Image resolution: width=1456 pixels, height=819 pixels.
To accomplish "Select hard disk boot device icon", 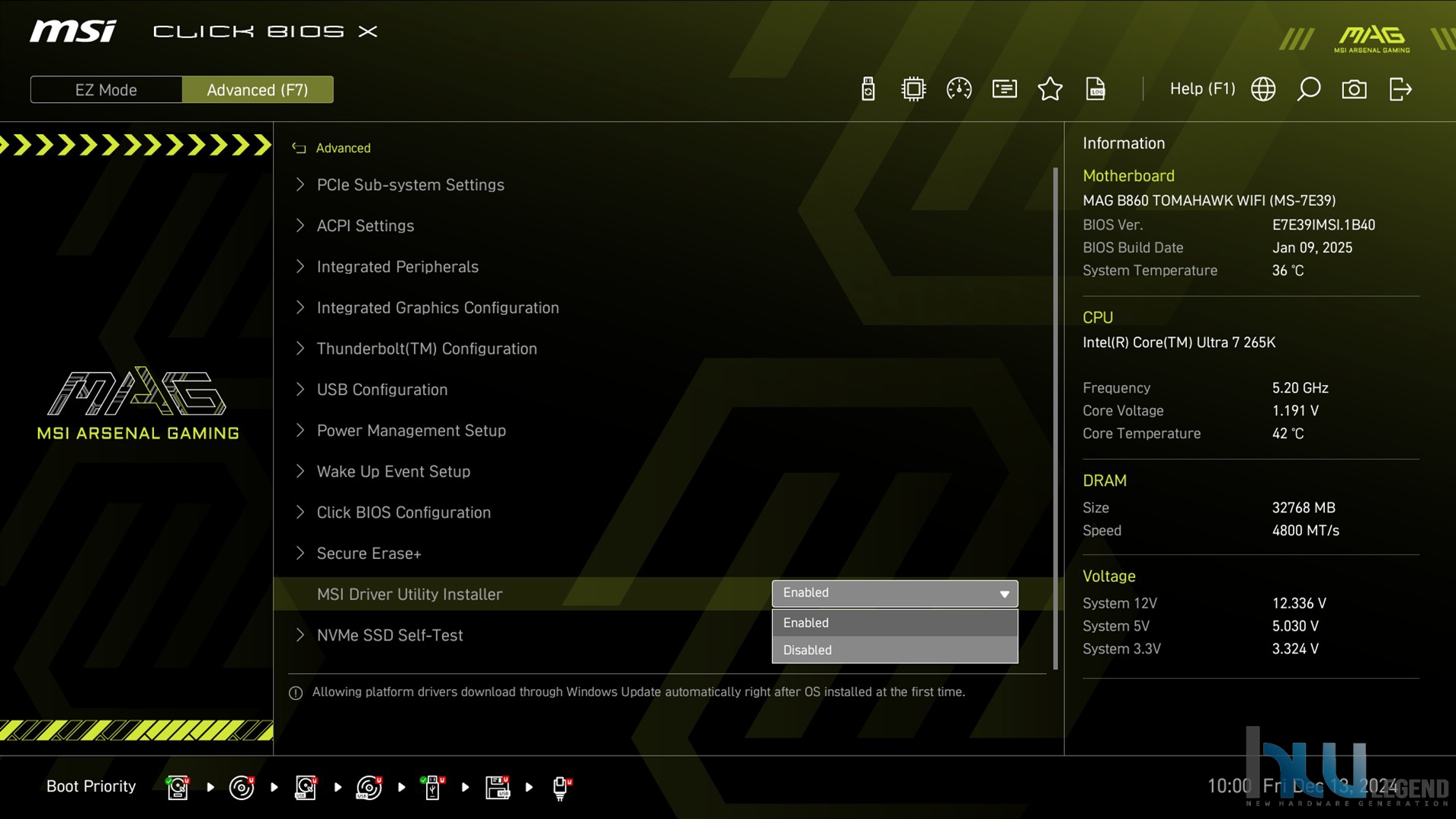I will click(x=178, y=787).
